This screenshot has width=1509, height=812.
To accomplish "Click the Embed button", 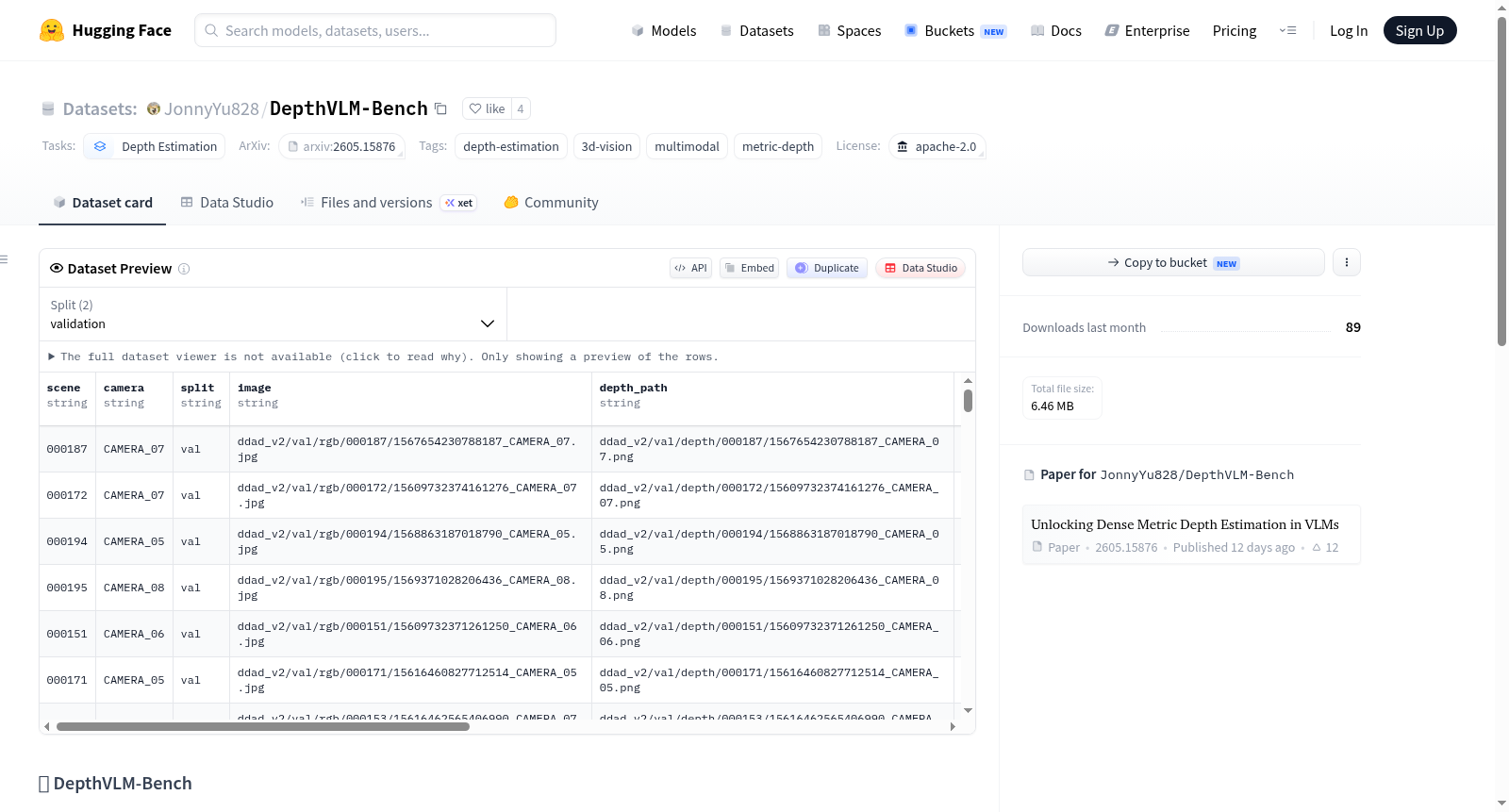I will (749, 268).
